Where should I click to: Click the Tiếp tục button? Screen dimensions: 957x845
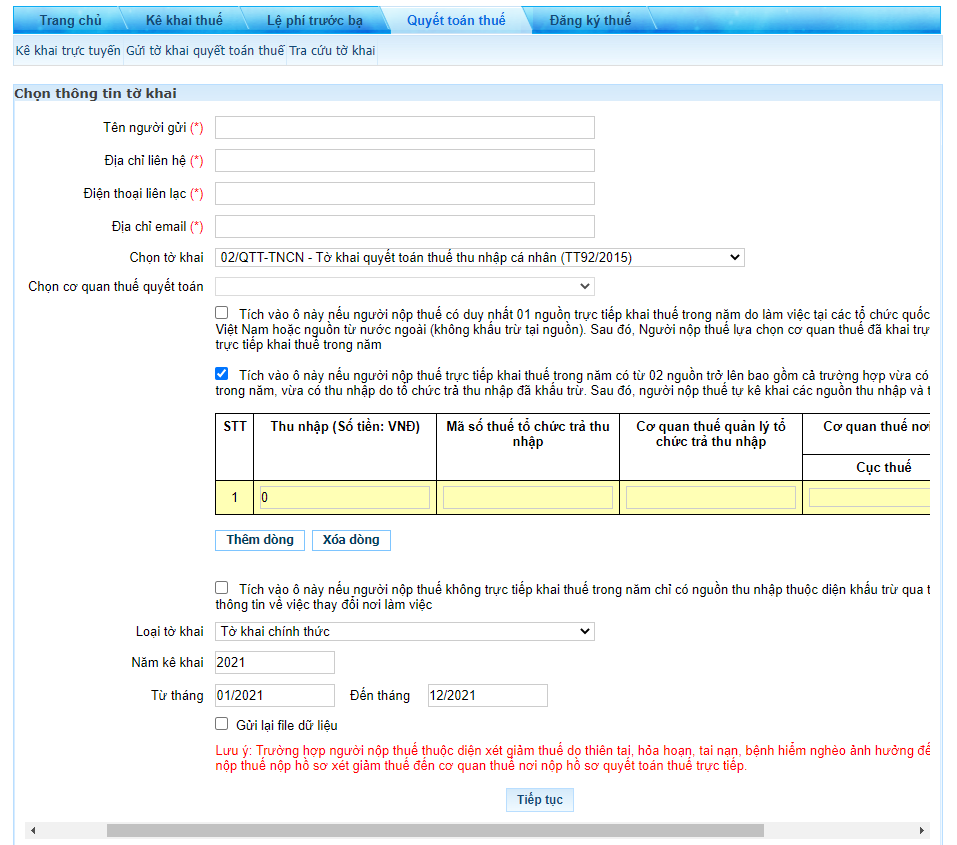(540, 800)
